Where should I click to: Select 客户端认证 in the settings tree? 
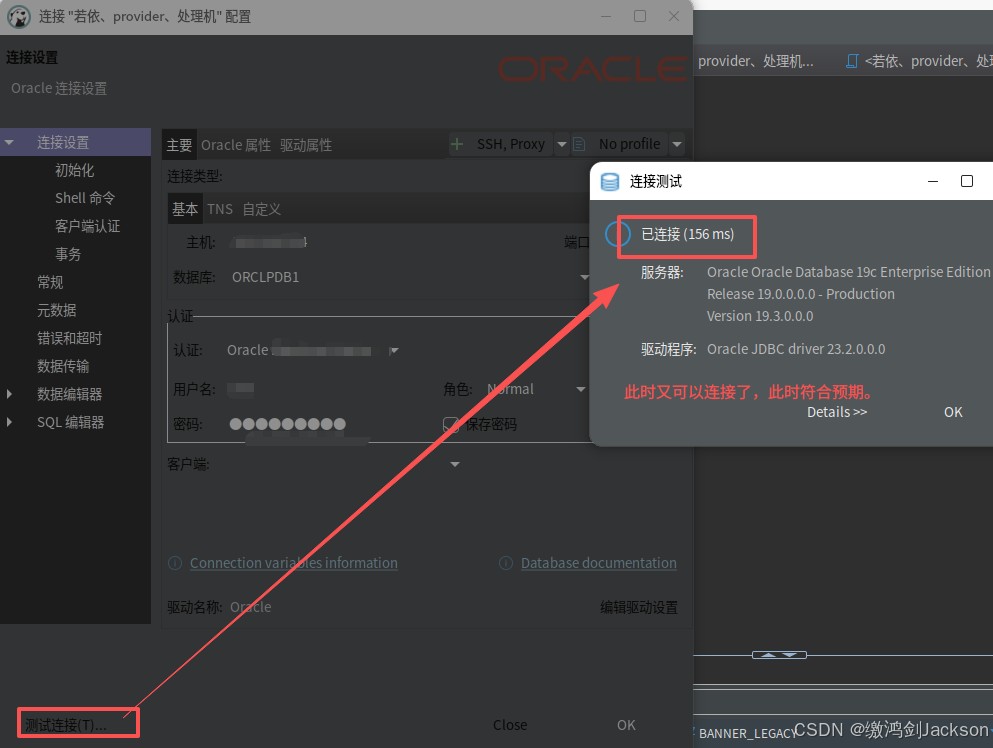click(87, 226)
